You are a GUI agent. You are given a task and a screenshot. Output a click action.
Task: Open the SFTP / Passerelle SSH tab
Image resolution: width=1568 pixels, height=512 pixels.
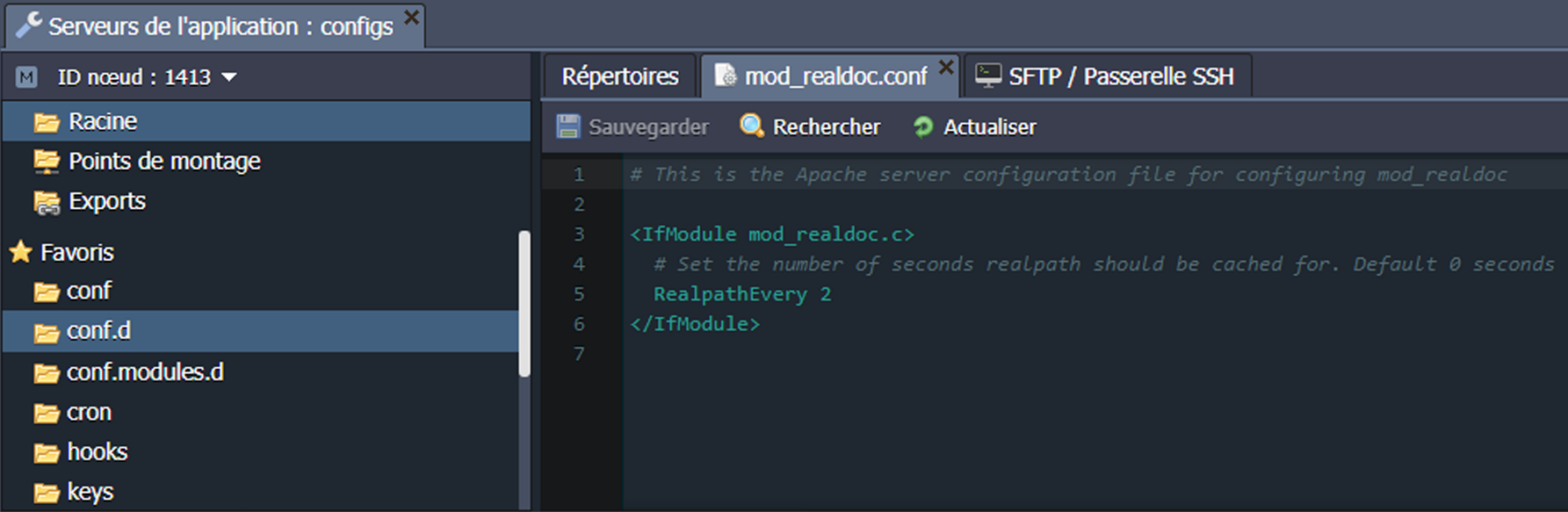coord(1120,76)
